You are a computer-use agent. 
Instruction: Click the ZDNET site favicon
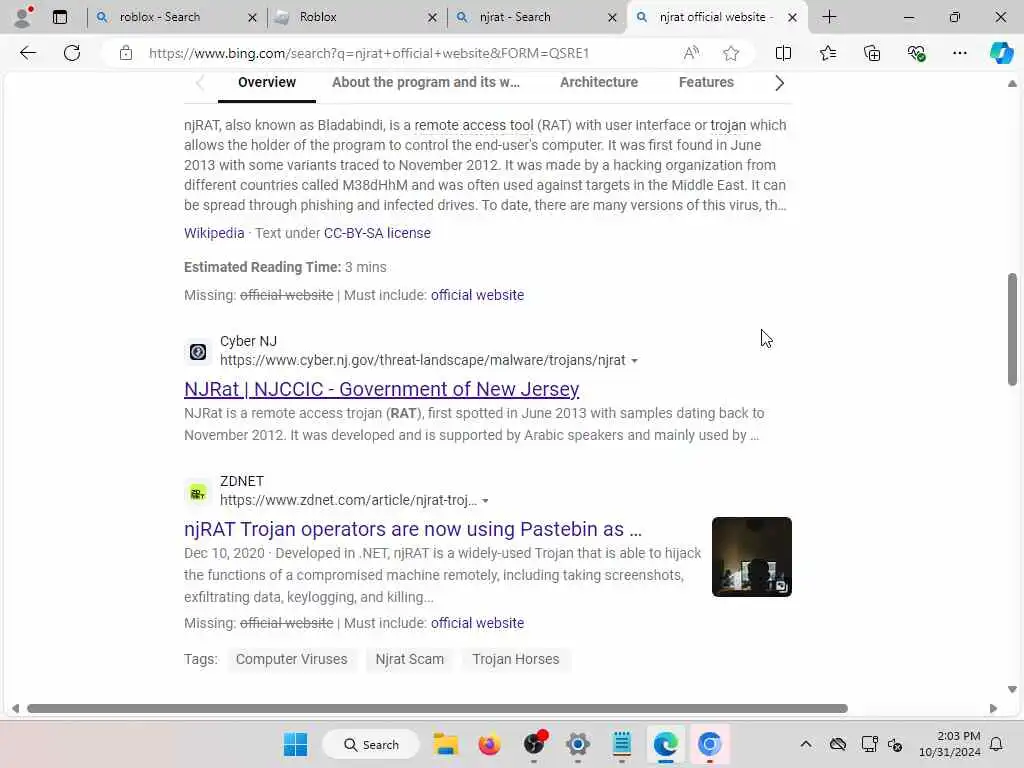tap(198, 492)
